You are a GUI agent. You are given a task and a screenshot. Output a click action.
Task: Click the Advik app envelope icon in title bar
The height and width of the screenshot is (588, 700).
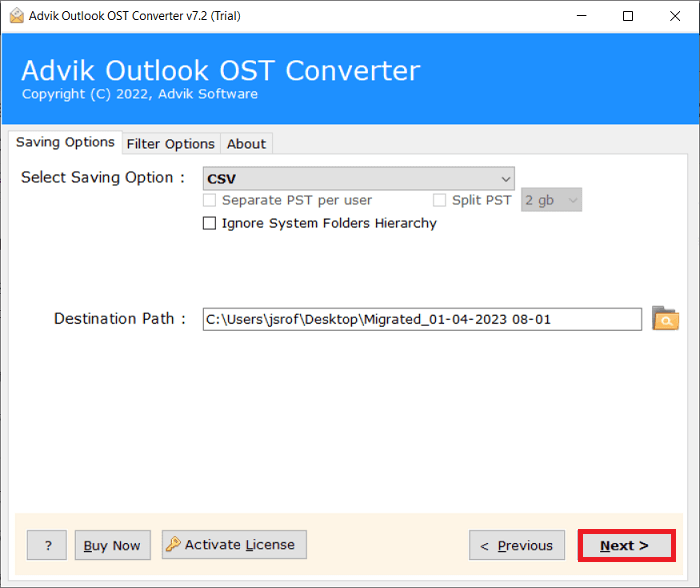17,16
